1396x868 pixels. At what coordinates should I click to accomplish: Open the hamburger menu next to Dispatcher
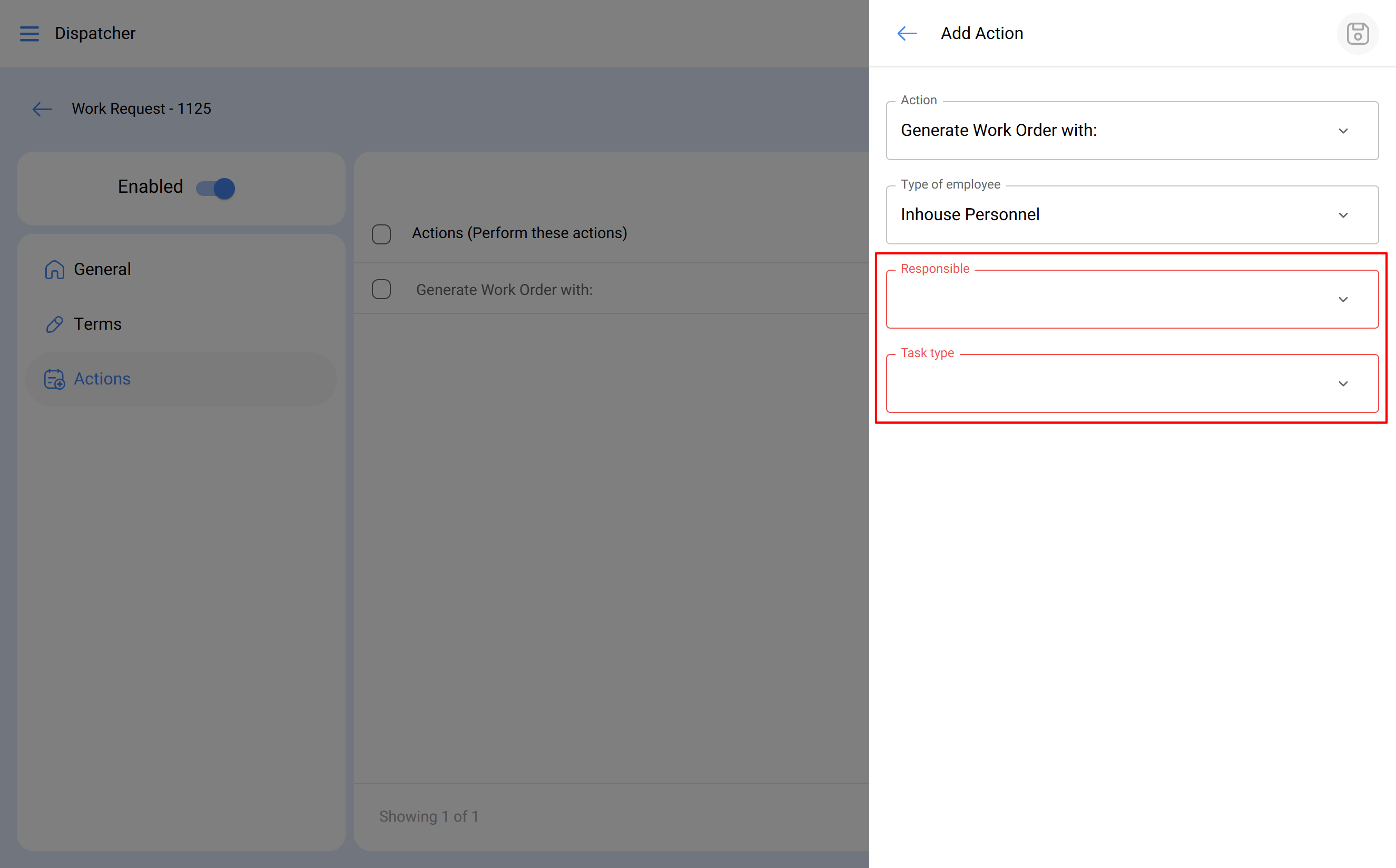click(30, 33)
